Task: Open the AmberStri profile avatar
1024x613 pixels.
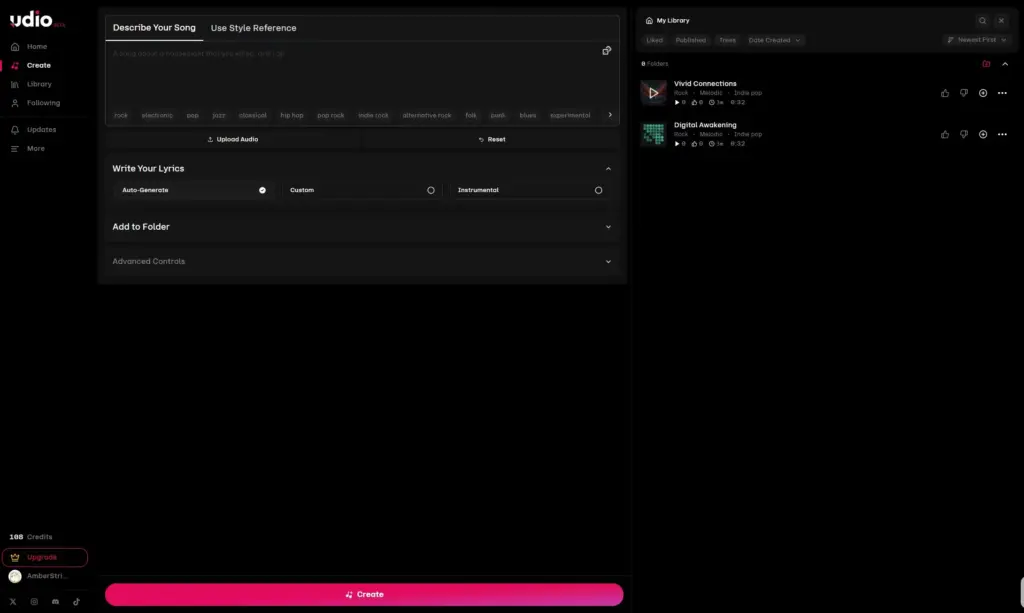Action: 15,576
